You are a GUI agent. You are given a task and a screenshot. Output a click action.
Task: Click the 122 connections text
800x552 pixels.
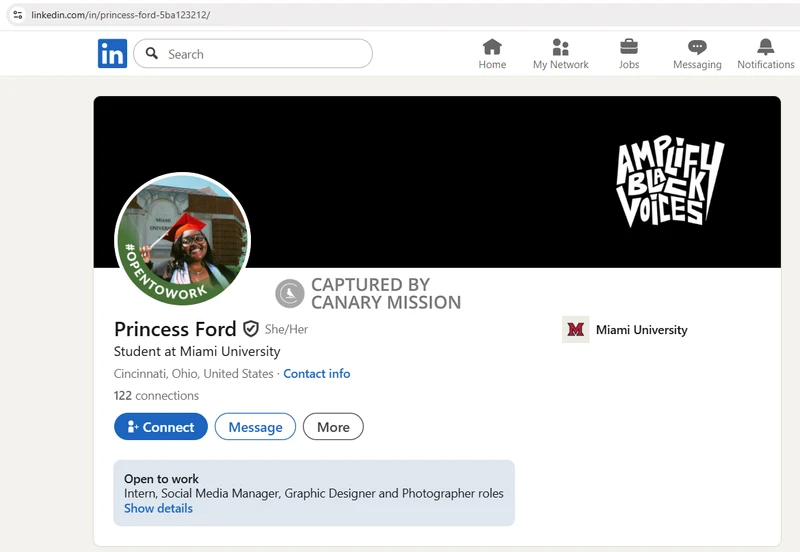(x=156, y=396)
